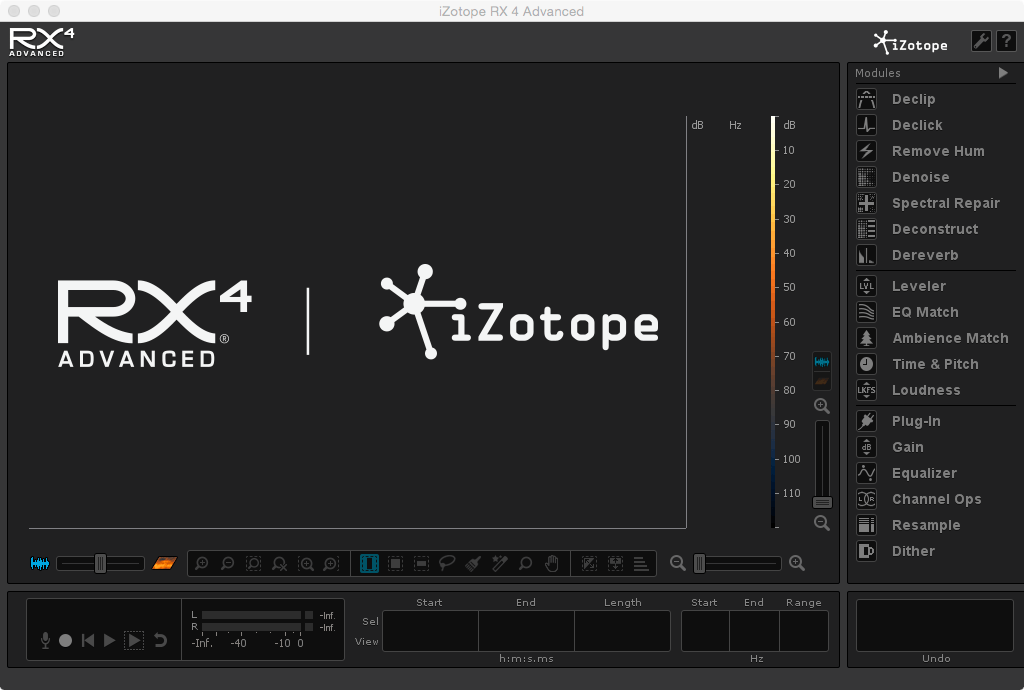Screen dimensions: 1024x690
Task: Click the time Length field
Action: [622, 631]
